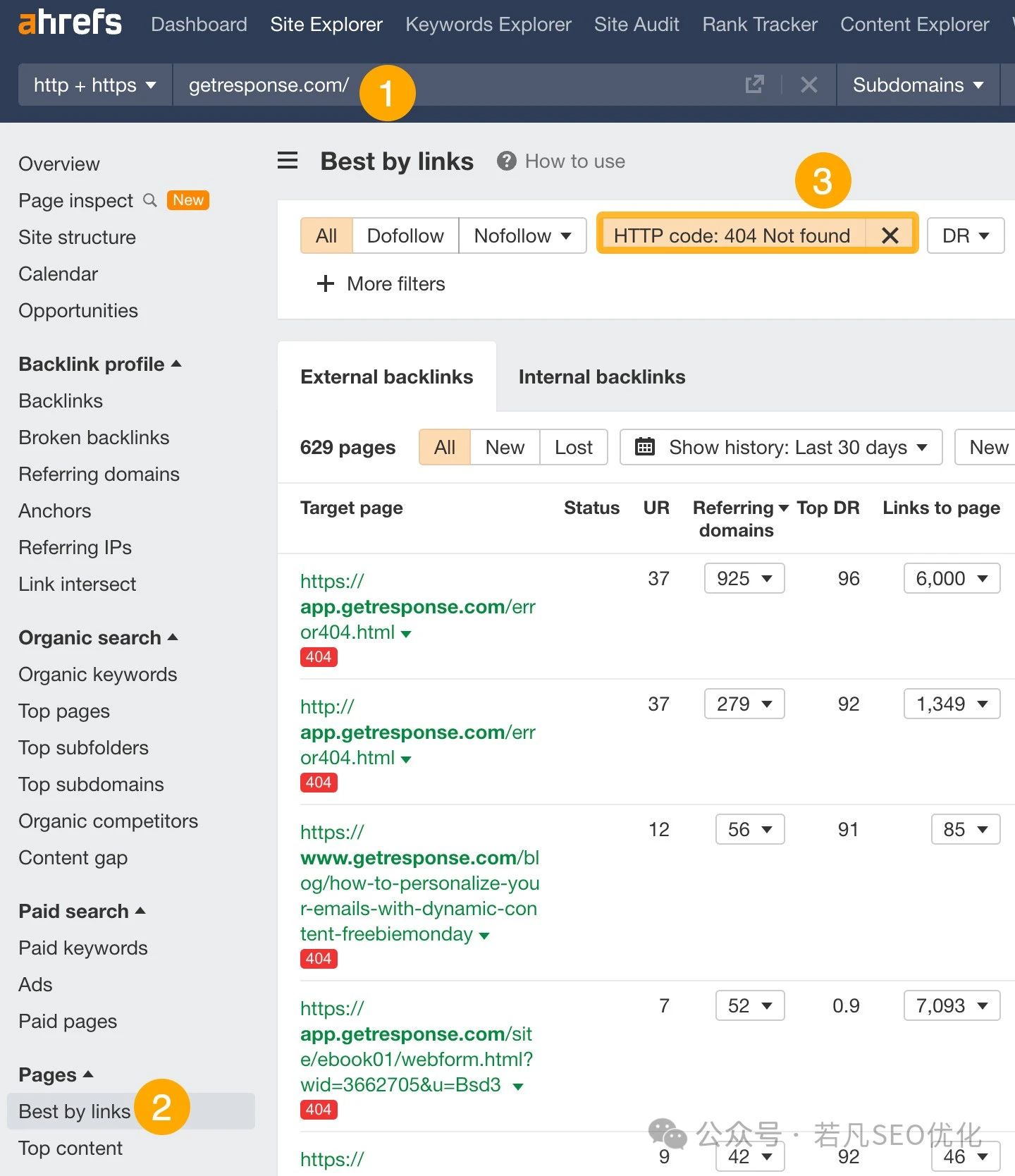Click the plus icon for More filters

click(325, 283)
